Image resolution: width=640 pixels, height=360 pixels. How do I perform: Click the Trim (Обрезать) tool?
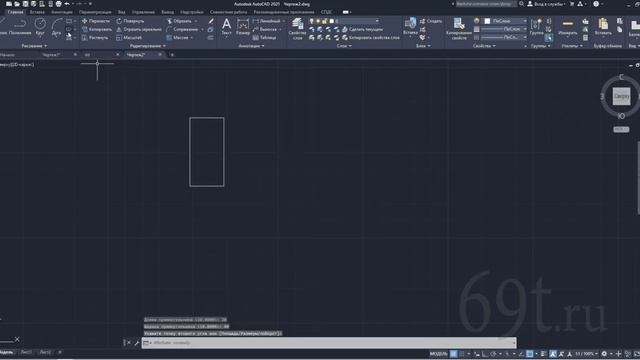[179, 21]
